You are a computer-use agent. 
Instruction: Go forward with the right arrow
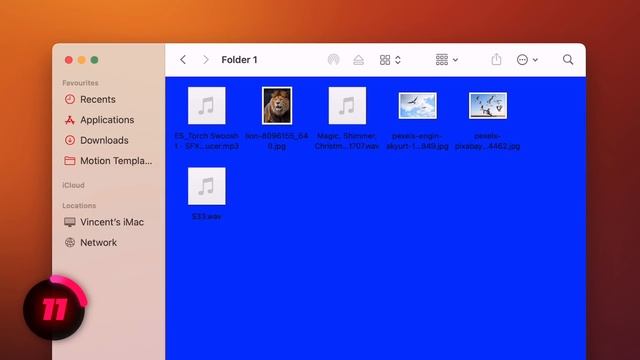tap(206, 60)
